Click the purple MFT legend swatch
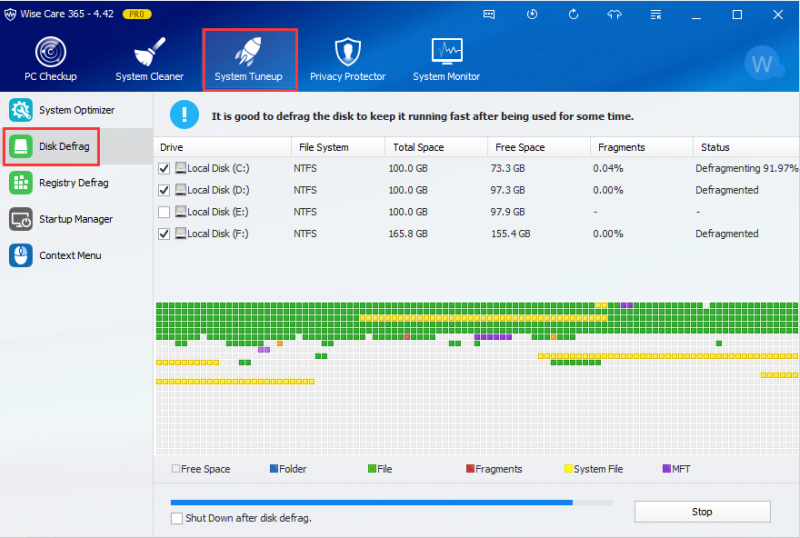800x538 pixels. coord(666,469)
